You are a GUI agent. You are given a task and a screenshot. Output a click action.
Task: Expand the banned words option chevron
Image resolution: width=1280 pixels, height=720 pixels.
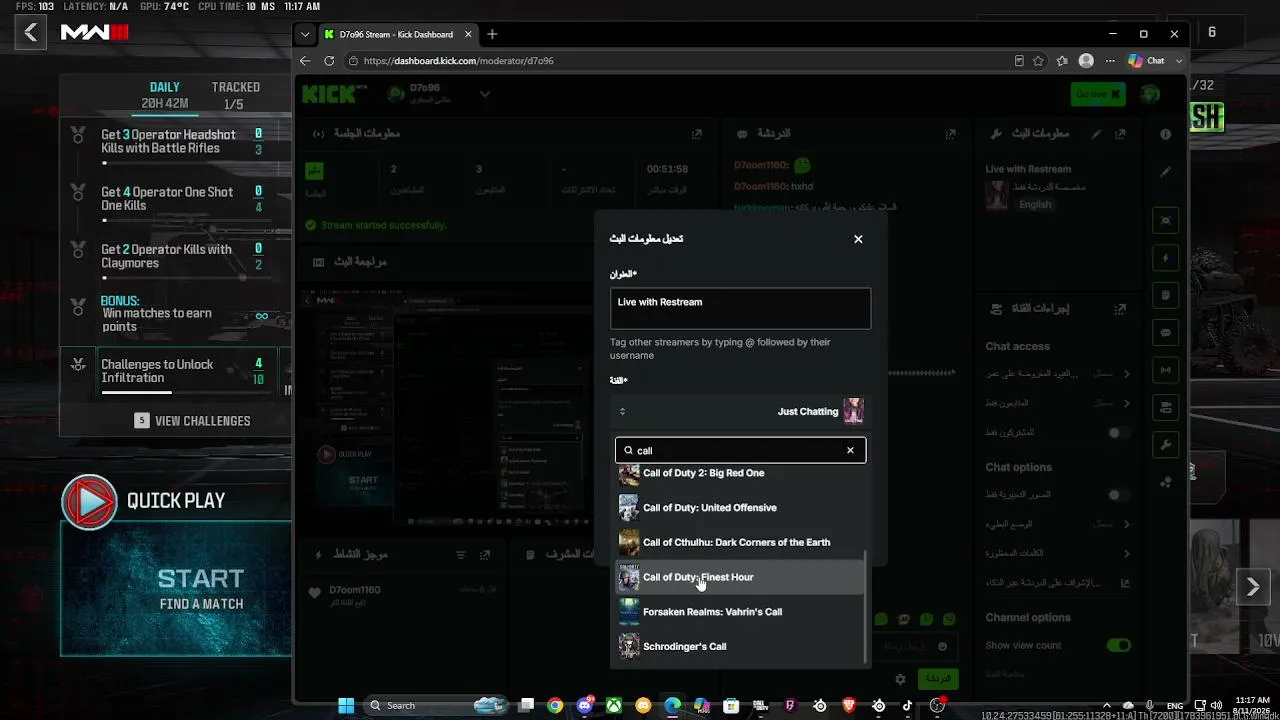click(x=1126, y=553)
